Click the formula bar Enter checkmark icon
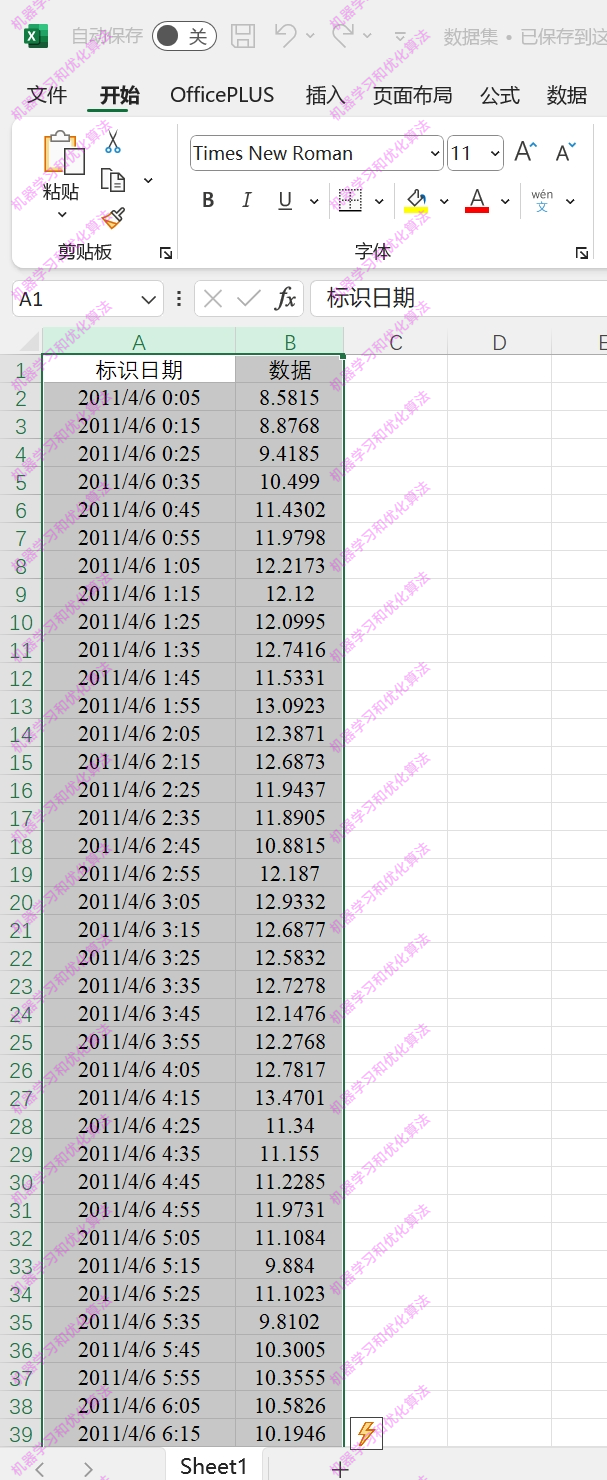The width and height of the screenshot is (607, 1480). (x=249, y=298)
